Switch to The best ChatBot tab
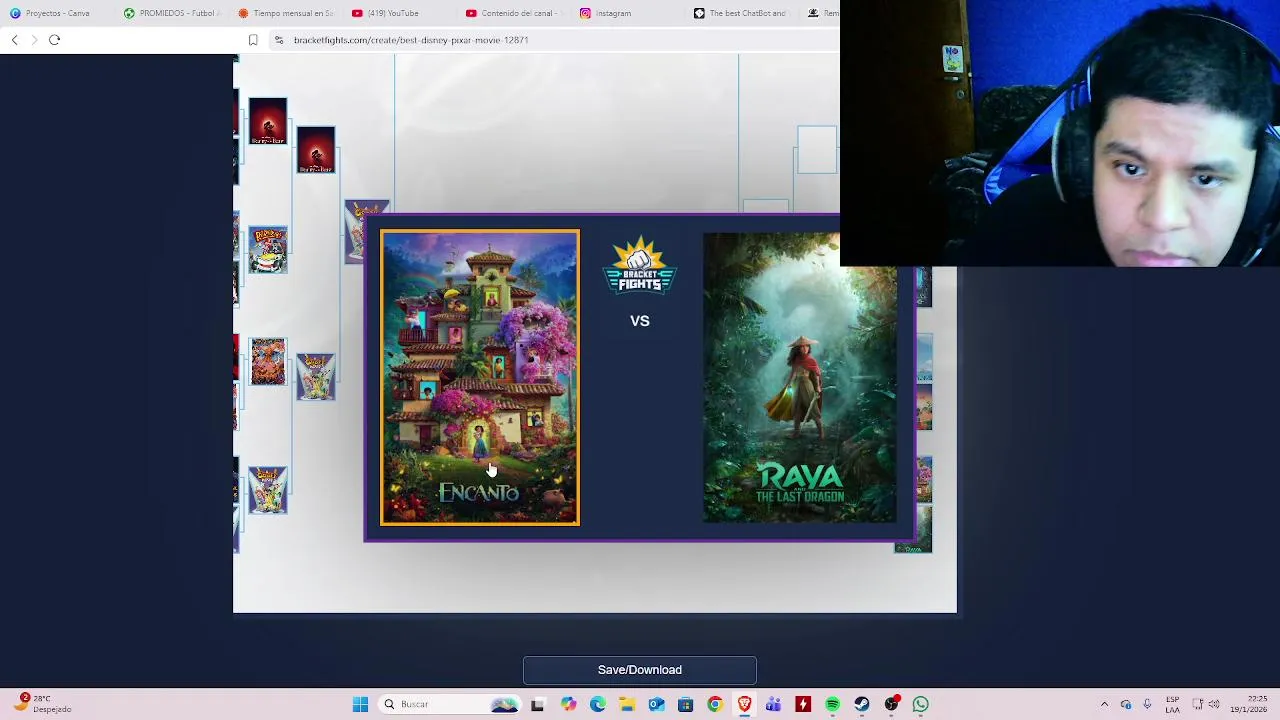This screenshot has width=1280, height=720. 742,13
